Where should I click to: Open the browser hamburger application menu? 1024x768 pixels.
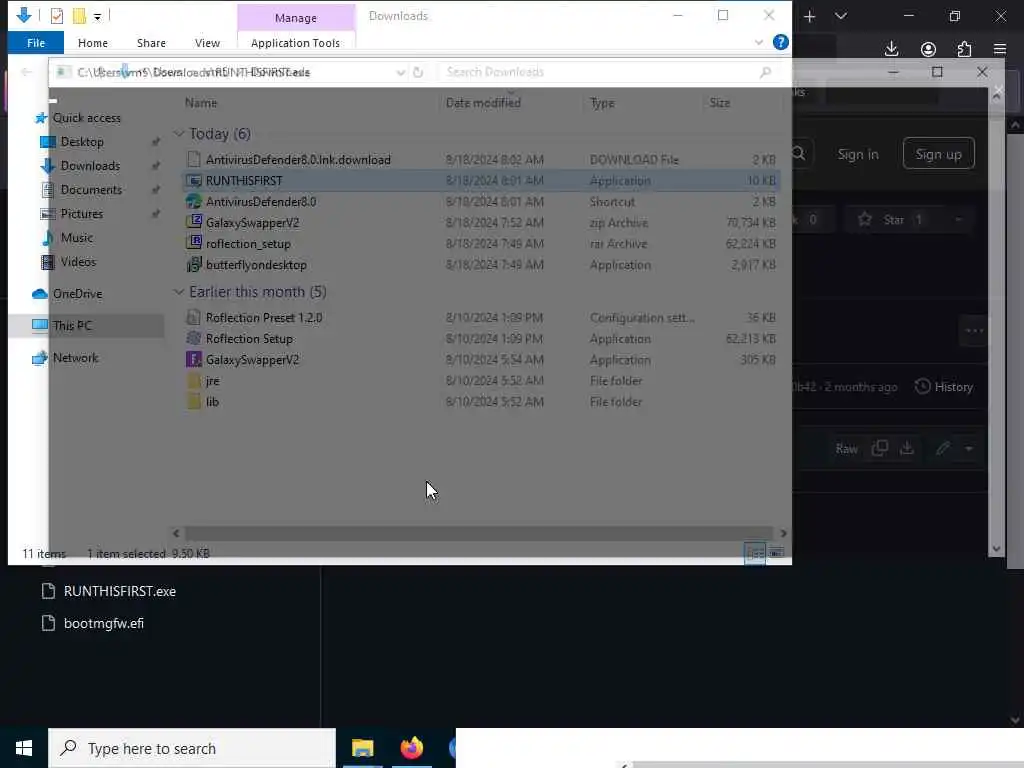point(1000,49)
